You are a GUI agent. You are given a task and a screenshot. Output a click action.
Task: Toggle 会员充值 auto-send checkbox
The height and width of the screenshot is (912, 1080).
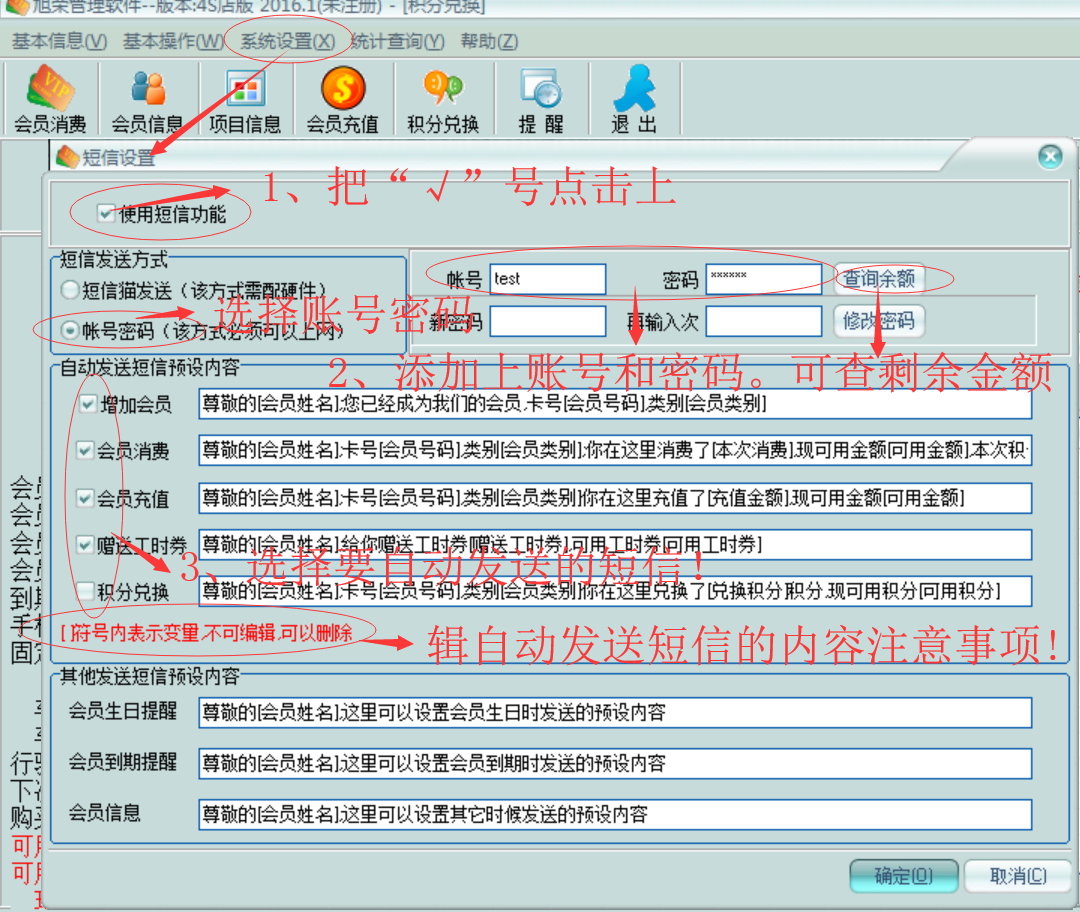(x=85, y=498)
